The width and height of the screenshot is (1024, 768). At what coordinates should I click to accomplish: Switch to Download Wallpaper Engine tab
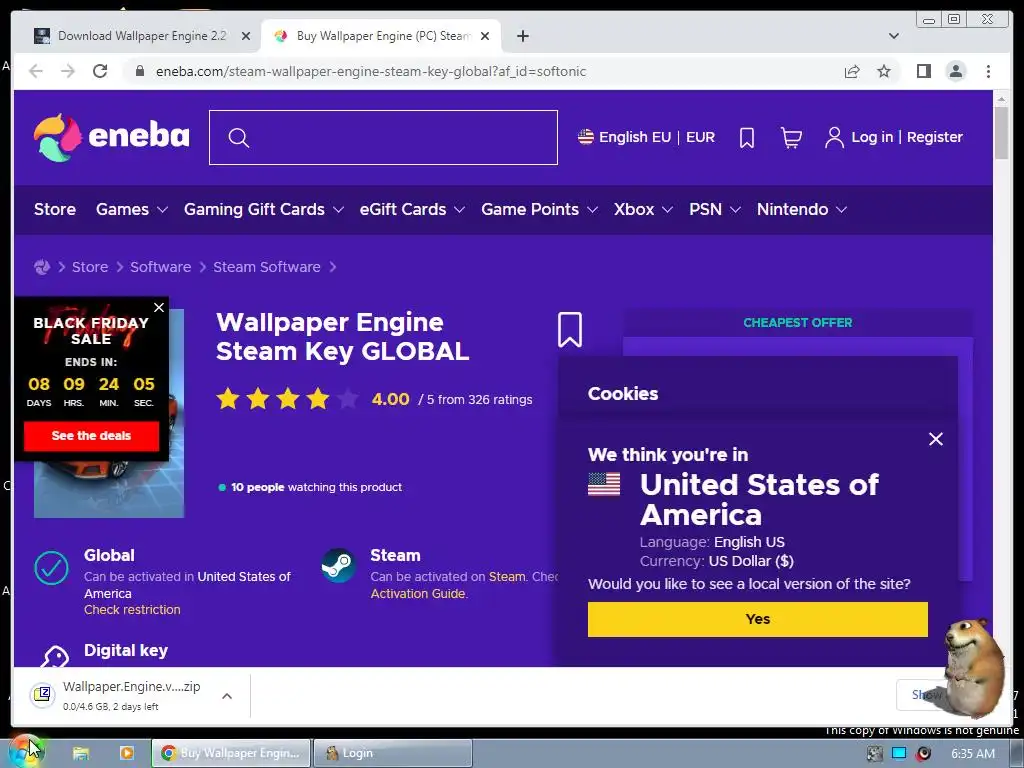coord(142,36)
